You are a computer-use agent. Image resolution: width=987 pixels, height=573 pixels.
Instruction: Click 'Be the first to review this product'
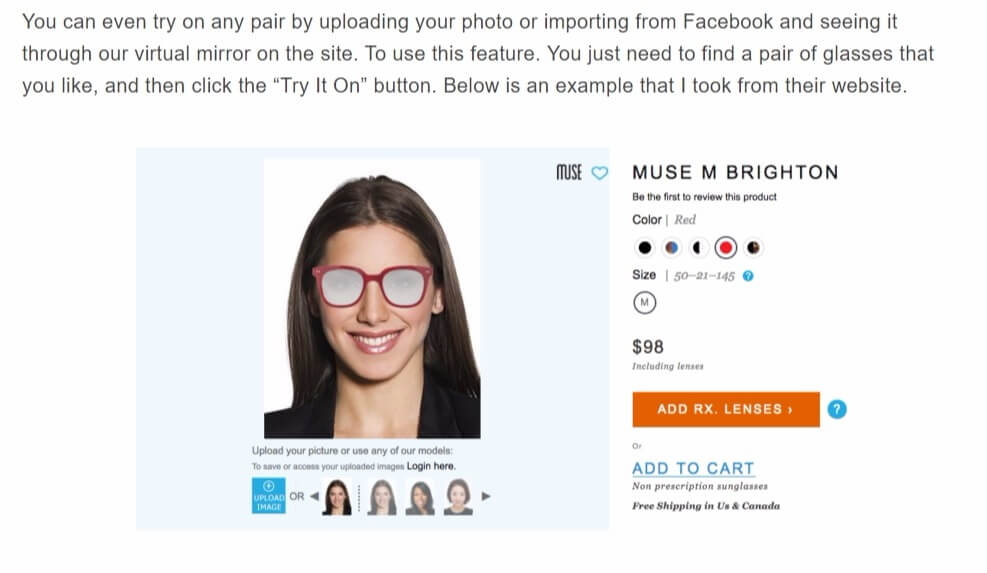704,197
